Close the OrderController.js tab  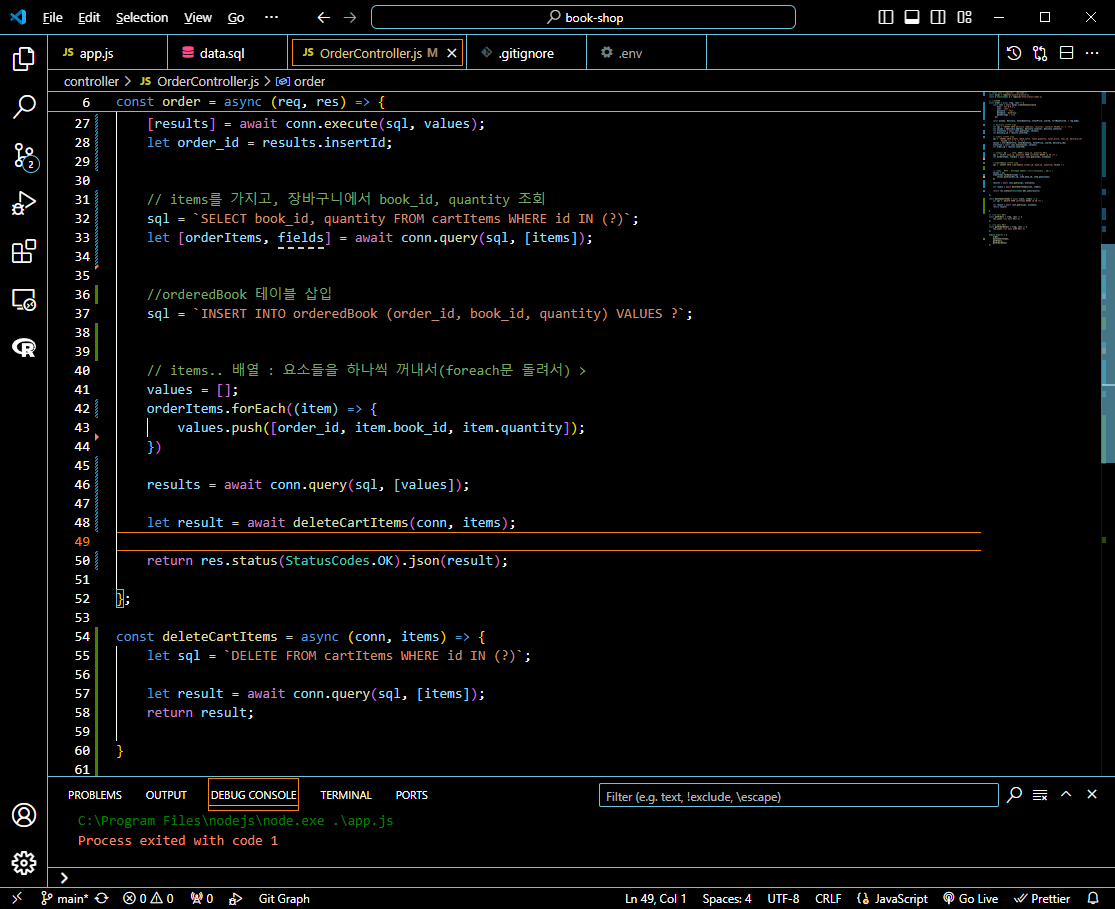coord(452,53)
